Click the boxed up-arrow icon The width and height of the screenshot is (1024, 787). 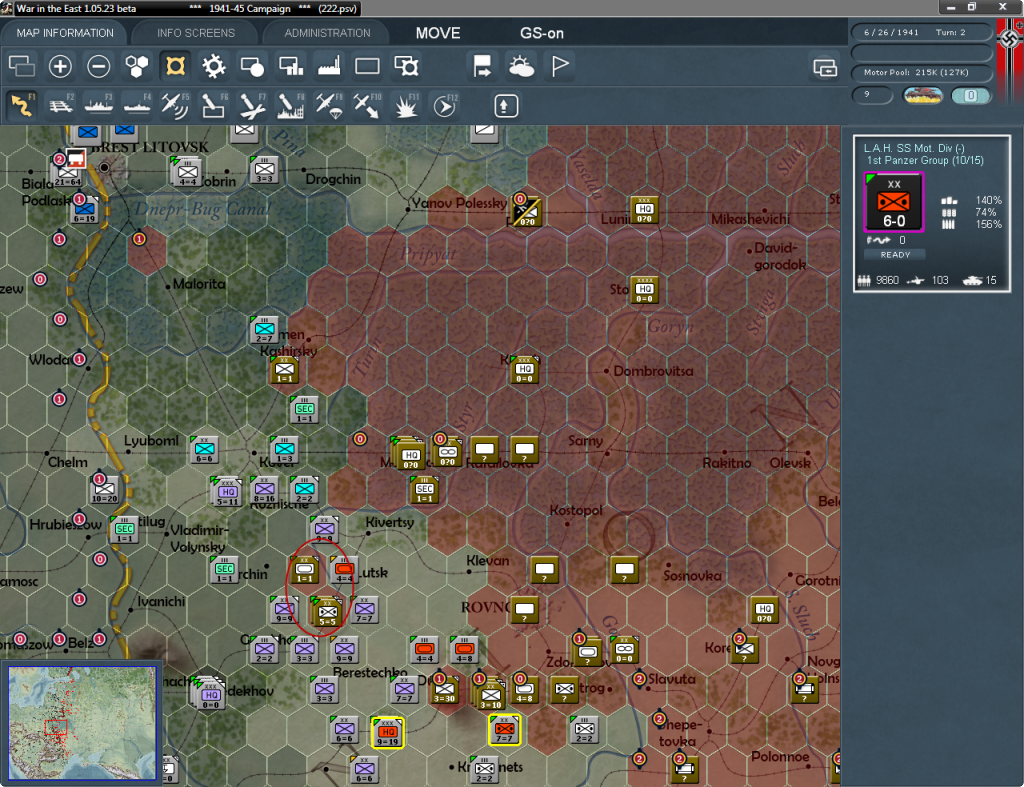[x=505, y=106]
